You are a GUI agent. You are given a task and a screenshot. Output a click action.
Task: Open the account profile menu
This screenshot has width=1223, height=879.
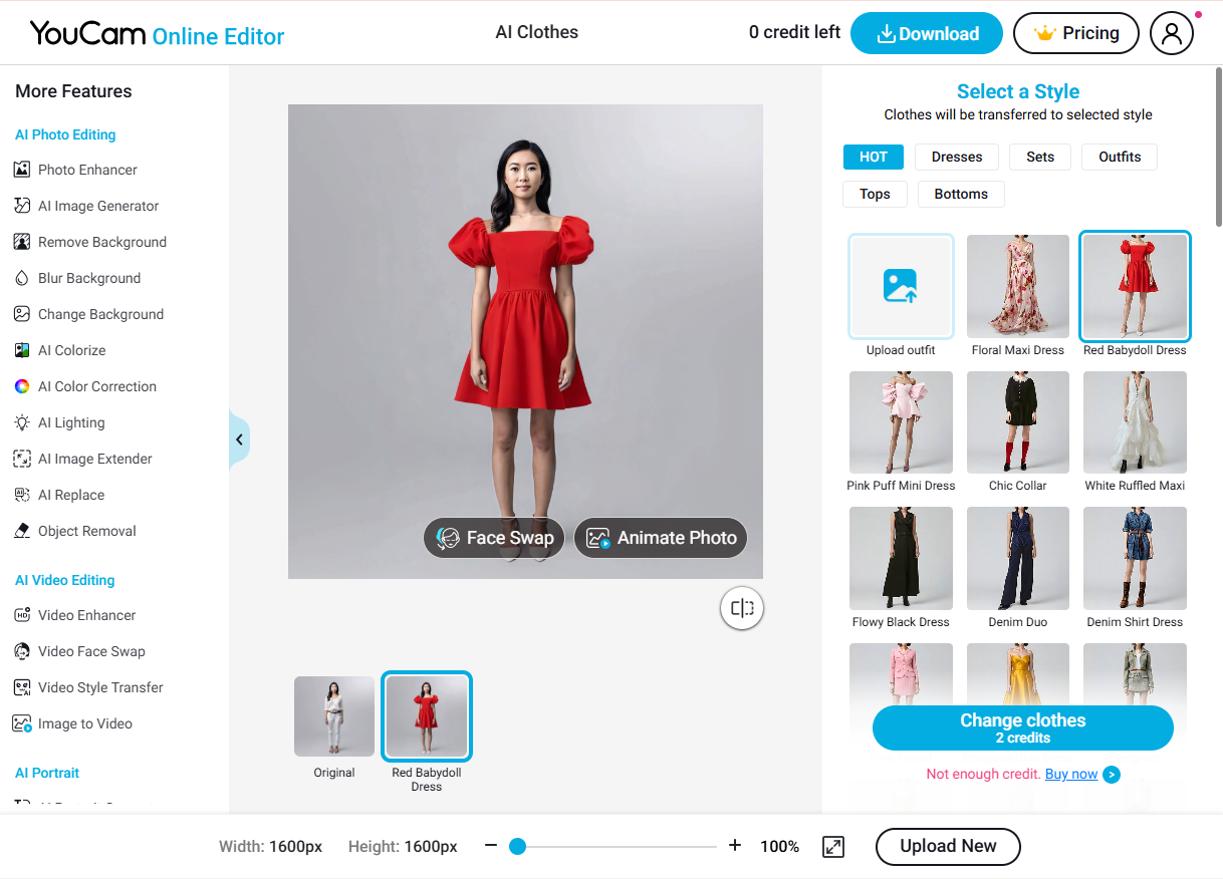click(x=1172, y=31)
